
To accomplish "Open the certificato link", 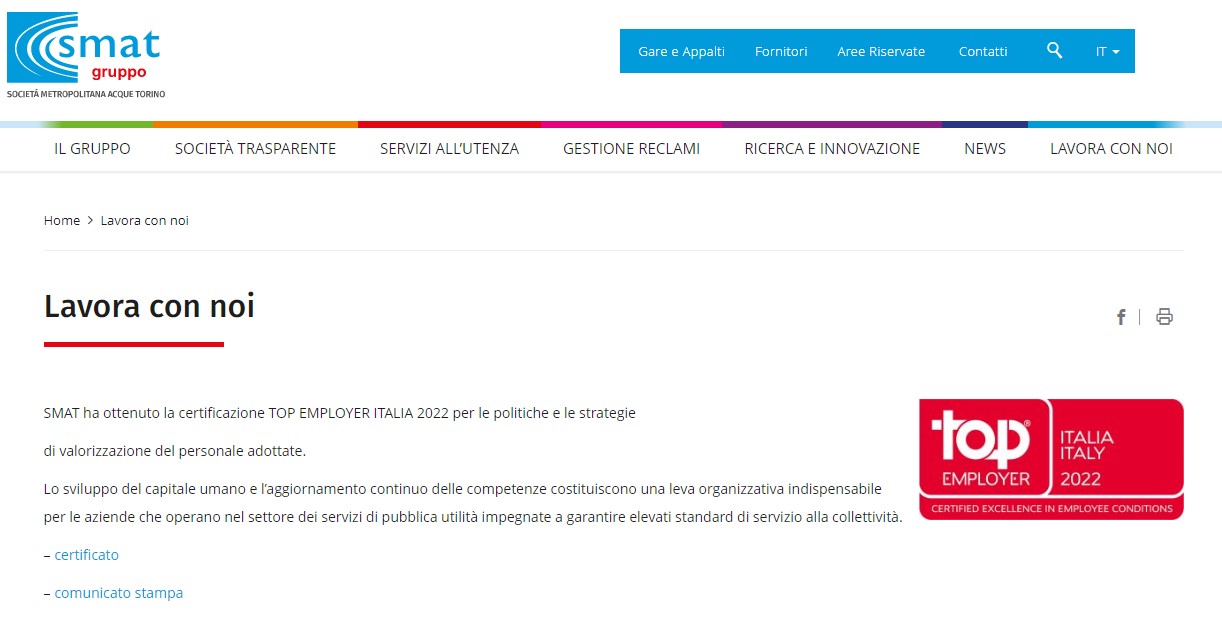I will (x=86, y=555).
